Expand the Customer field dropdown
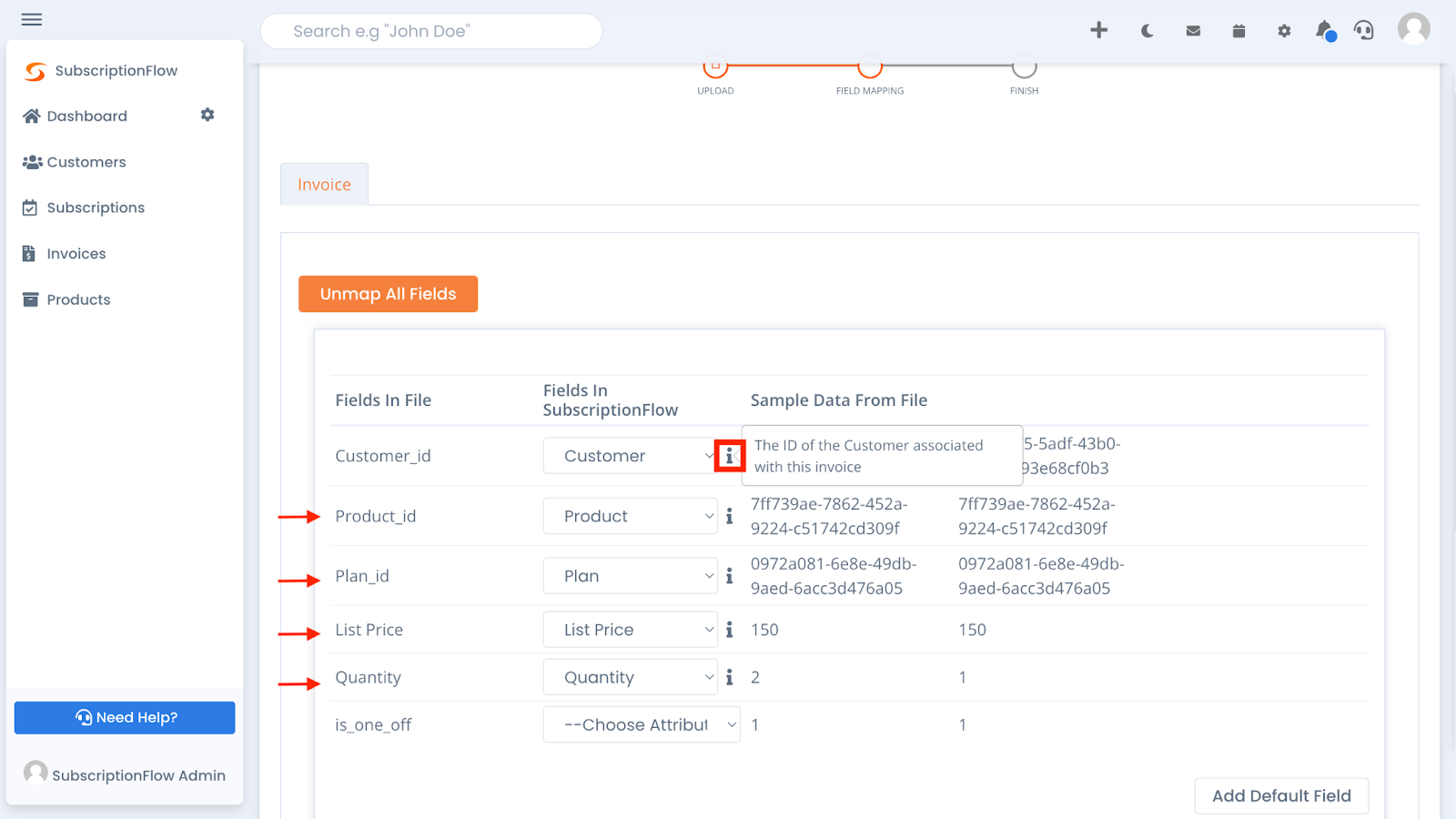This screenshot has height=819, width=1456. [630, 456]
